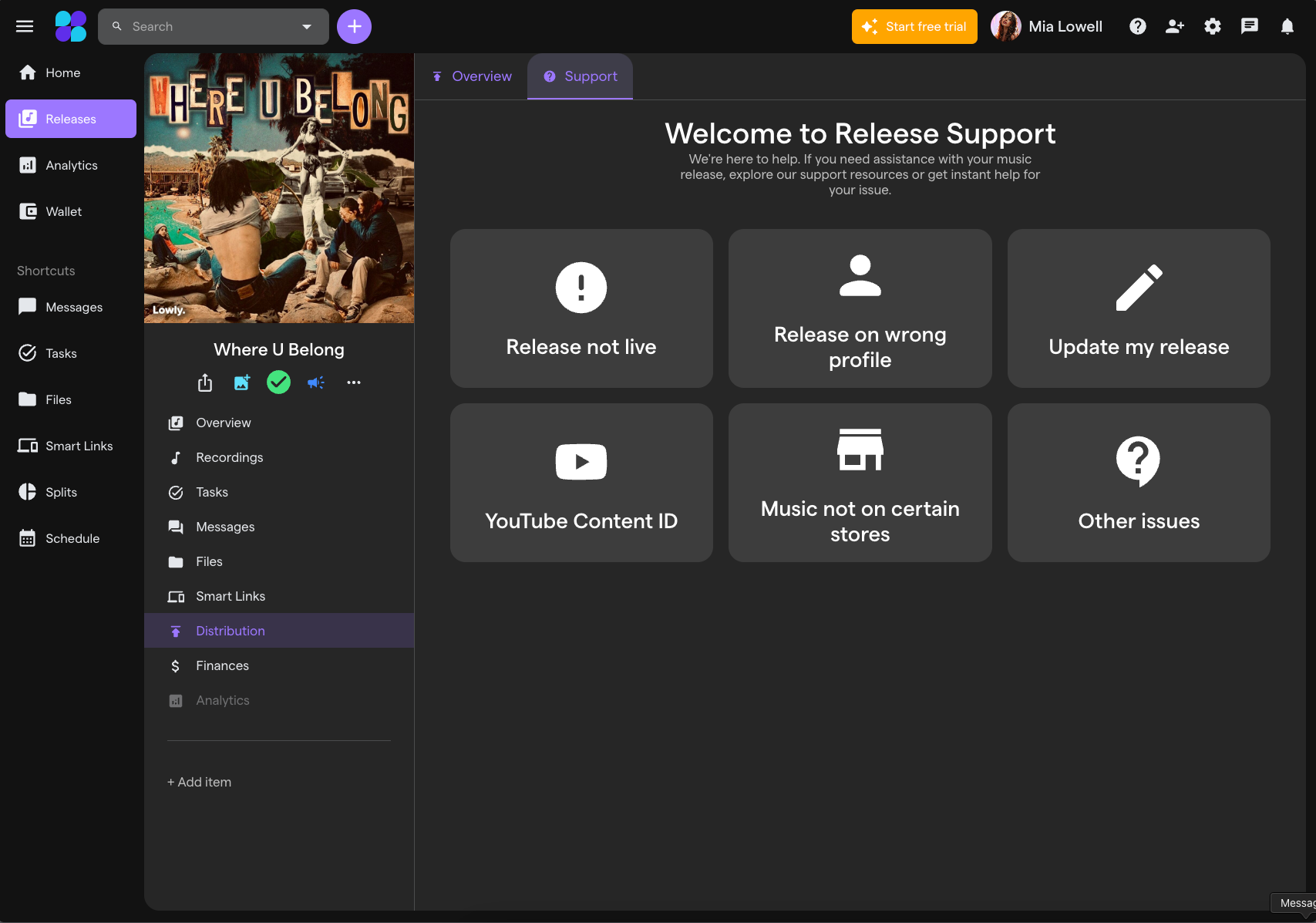
Task: Click the megaphone promote icon
Action: (316, 382)
